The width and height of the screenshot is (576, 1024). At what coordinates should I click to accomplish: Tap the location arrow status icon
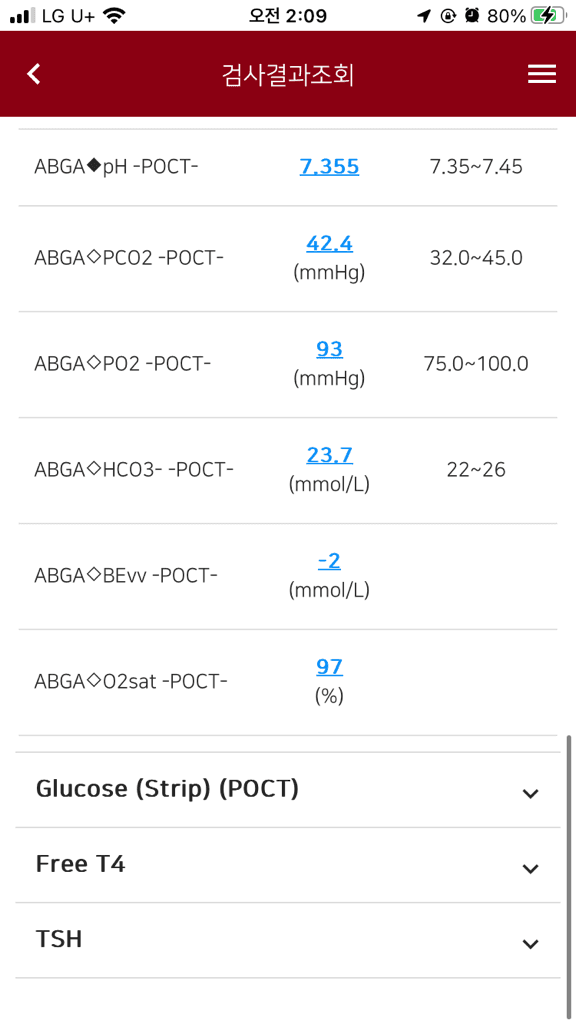424,16
